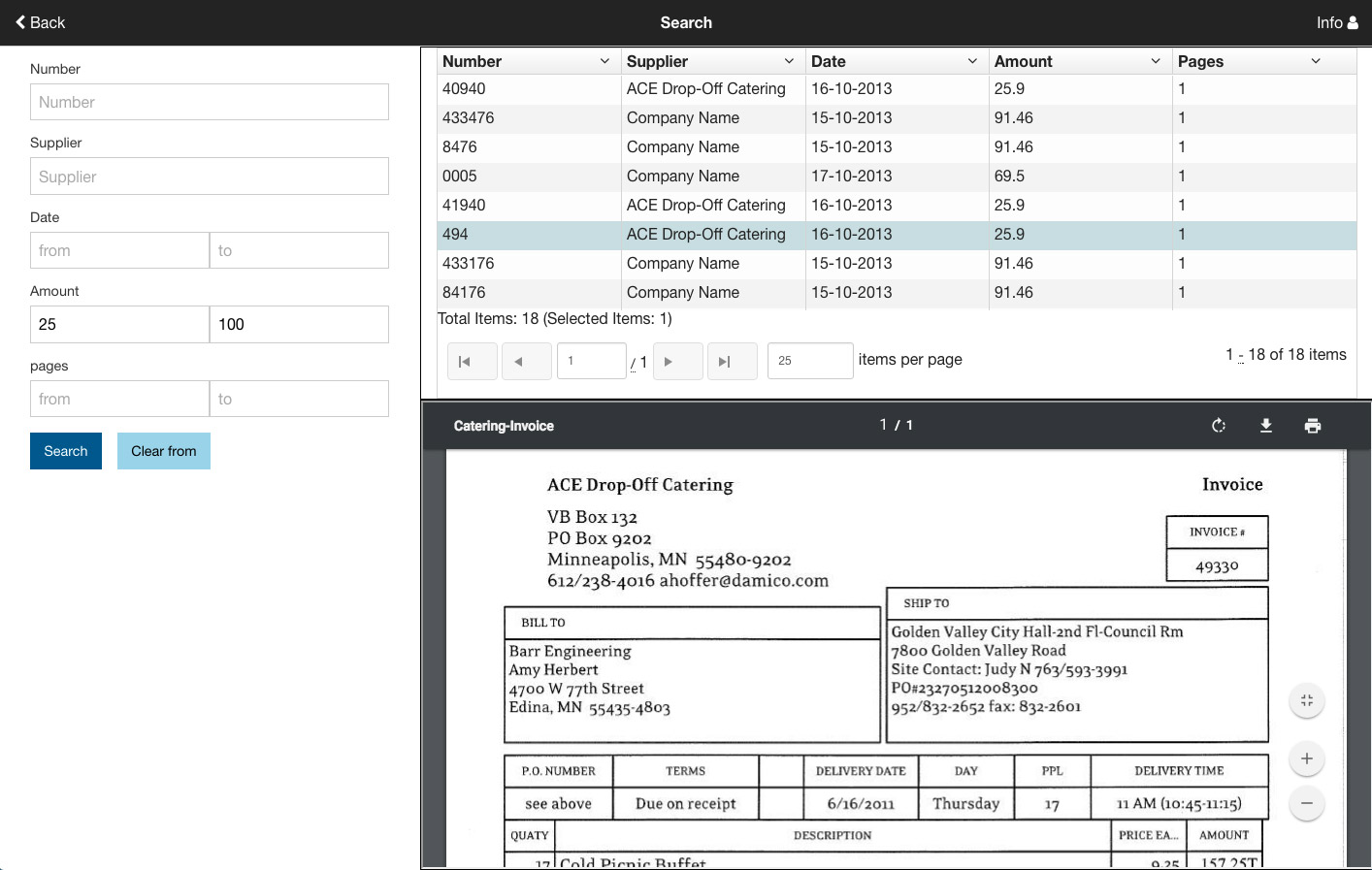Rotate the PDF document clockwise
1372x870 pixels.
(x=1219, y=426)
